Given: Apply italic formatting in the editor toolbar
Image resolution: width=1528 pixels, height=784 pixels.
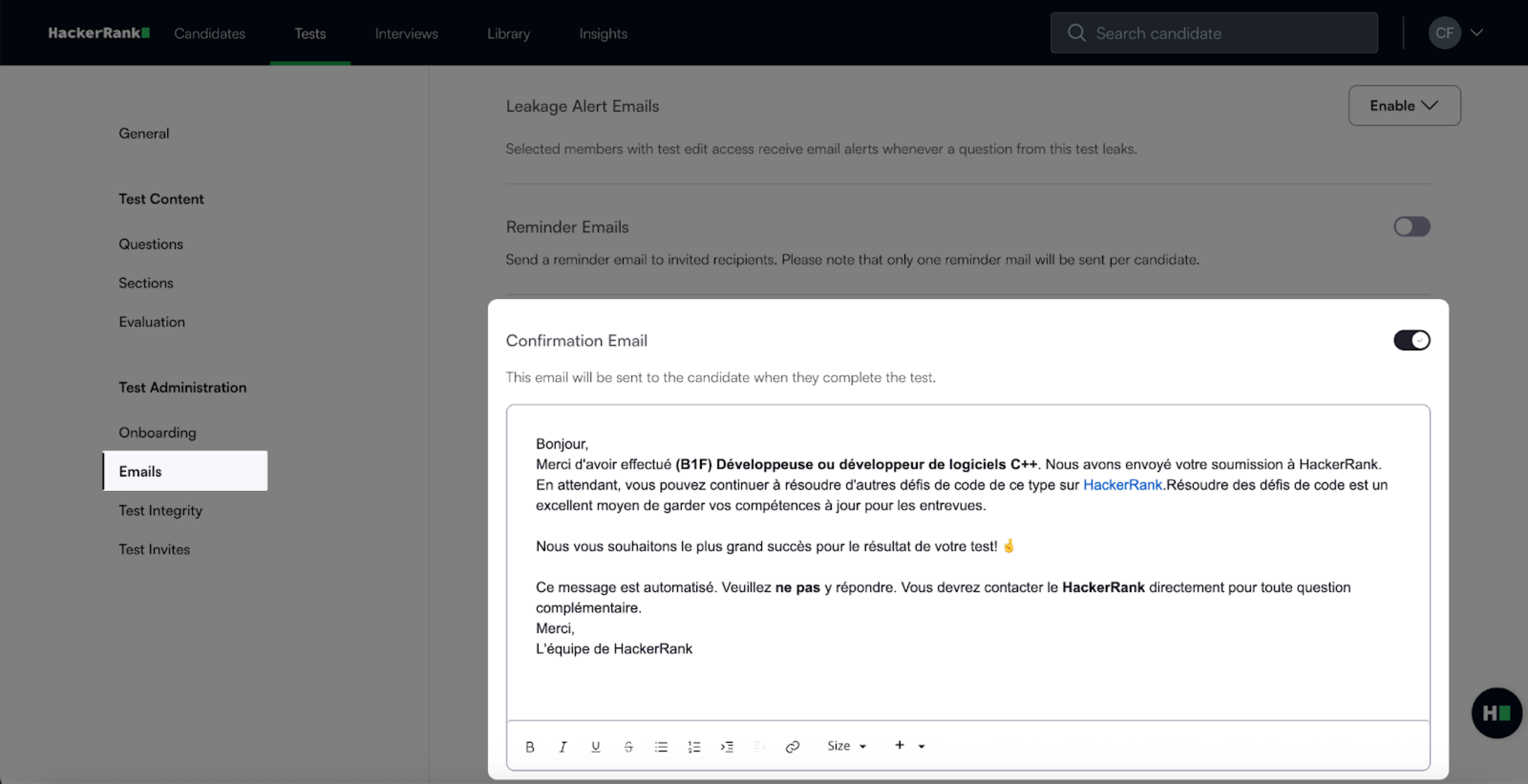Looking at the screenshot, I should coord(562,747).
